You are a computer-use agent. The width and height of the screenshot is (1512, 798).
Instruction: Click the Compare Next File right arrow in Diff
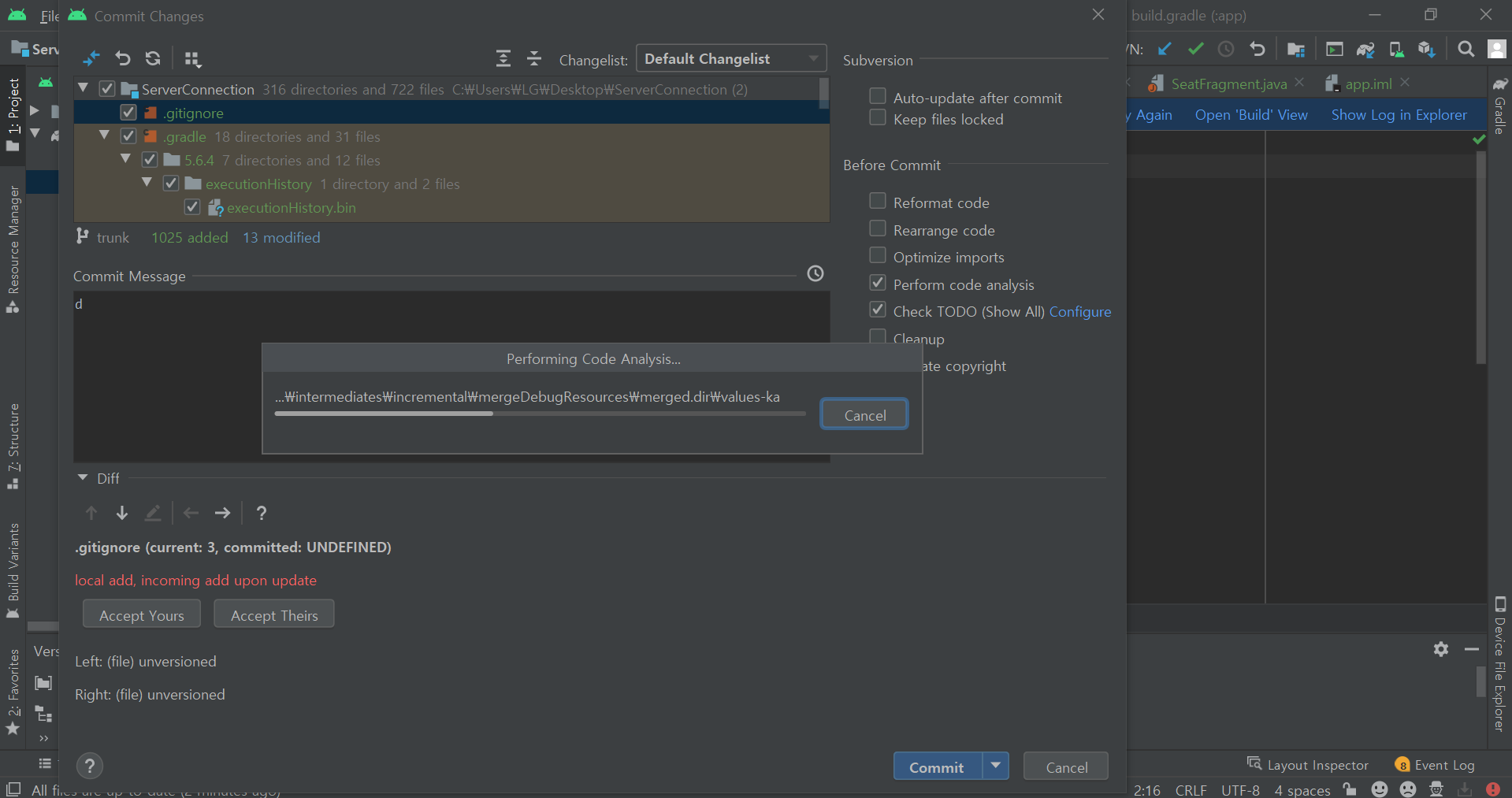click(x=223, y=513)
